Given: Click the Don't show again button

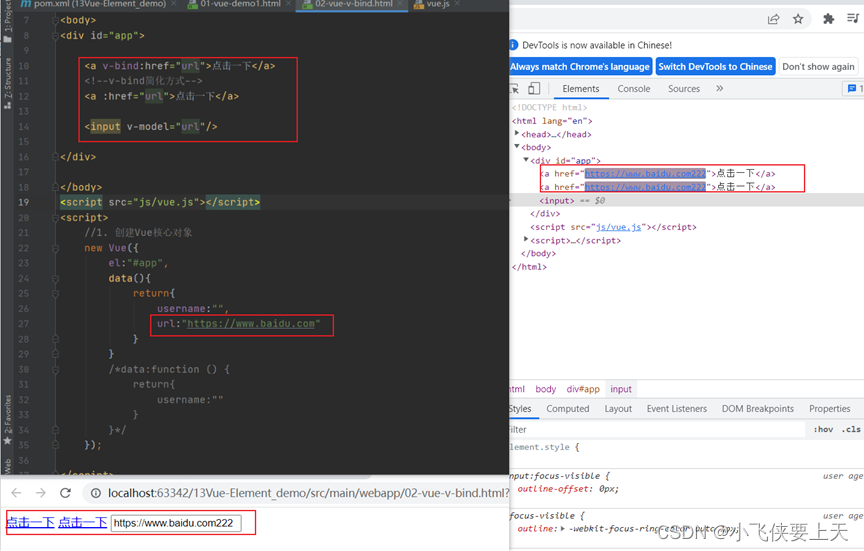Looking at the screenshot, I should pos(818,67).
